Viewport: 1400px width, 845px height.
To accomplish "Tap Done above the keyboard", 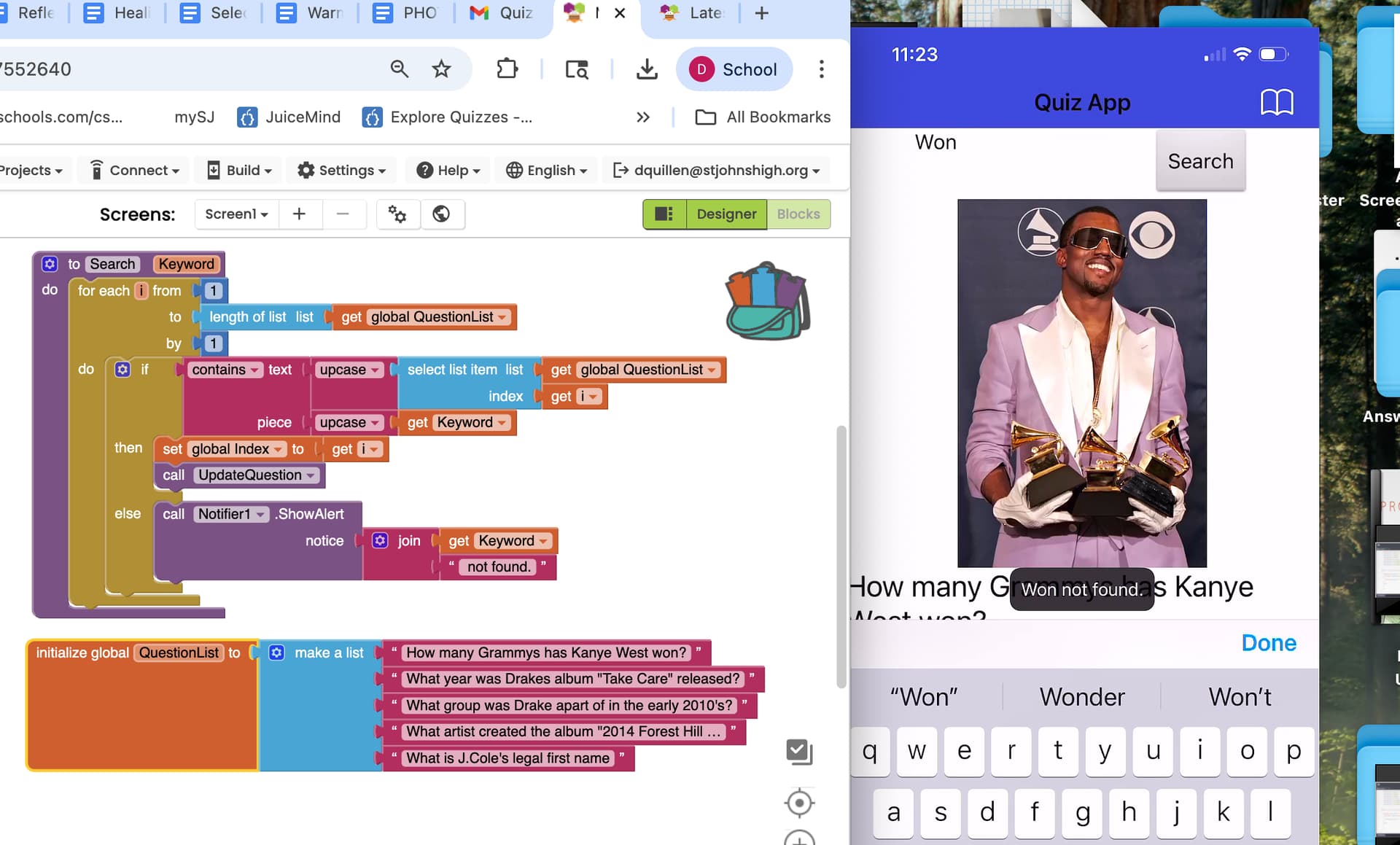I will (x=1268, y=642).
